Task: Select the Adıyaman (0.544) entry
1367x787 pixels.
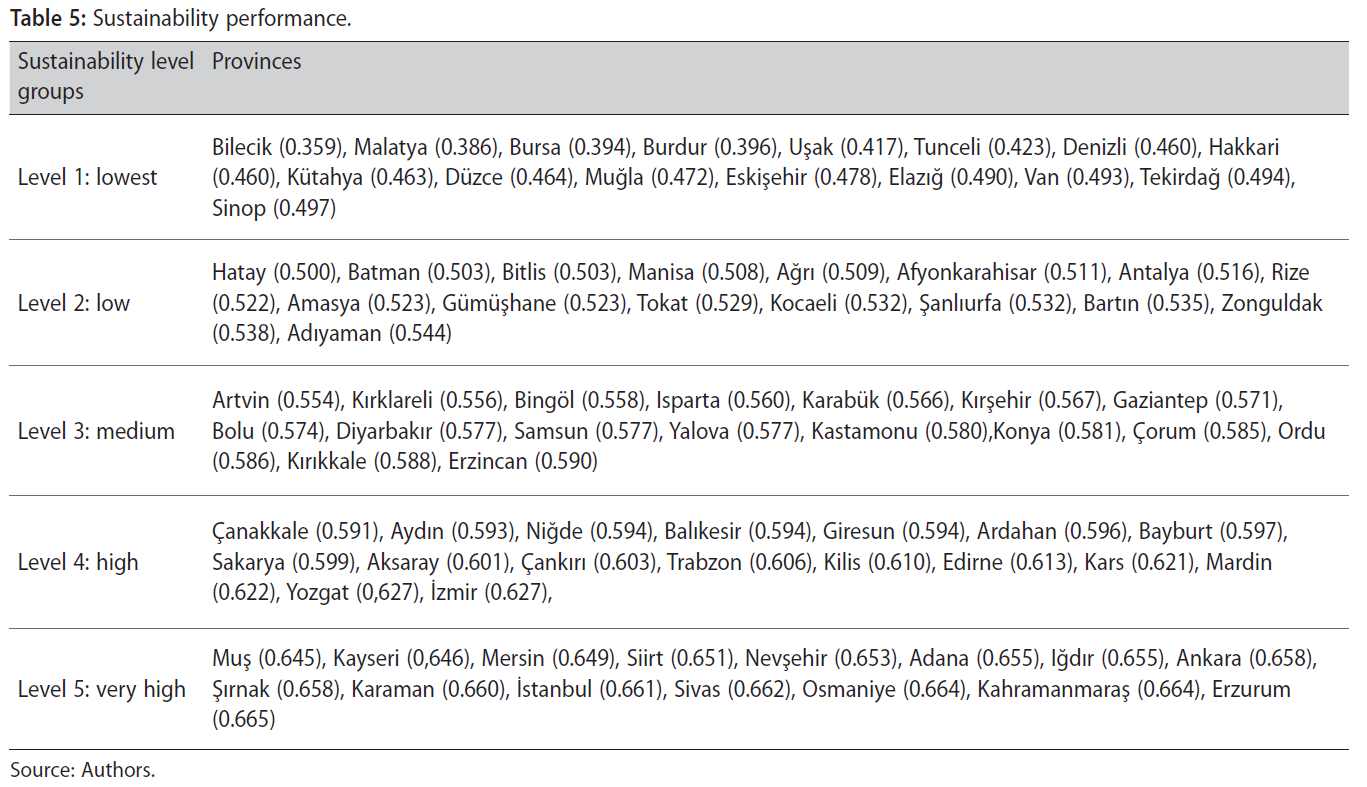Action: pos(369,334)
